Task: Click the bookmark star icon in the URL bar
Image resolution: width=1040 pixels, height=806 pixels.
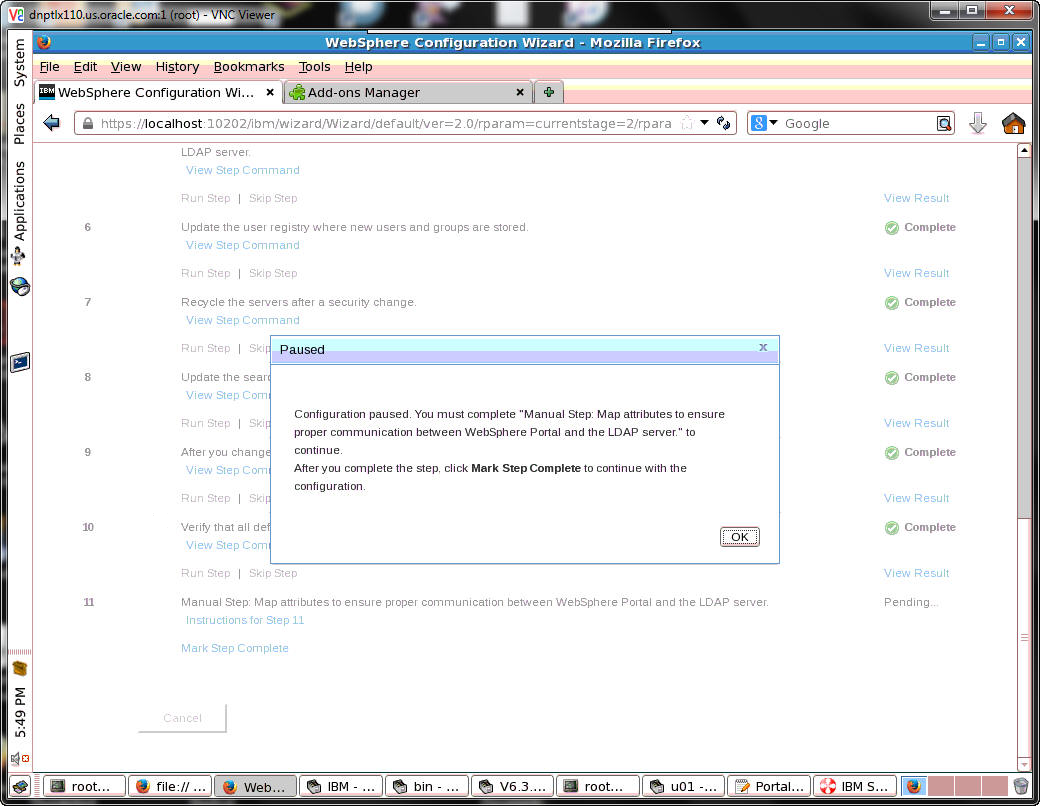Action: 687,123
